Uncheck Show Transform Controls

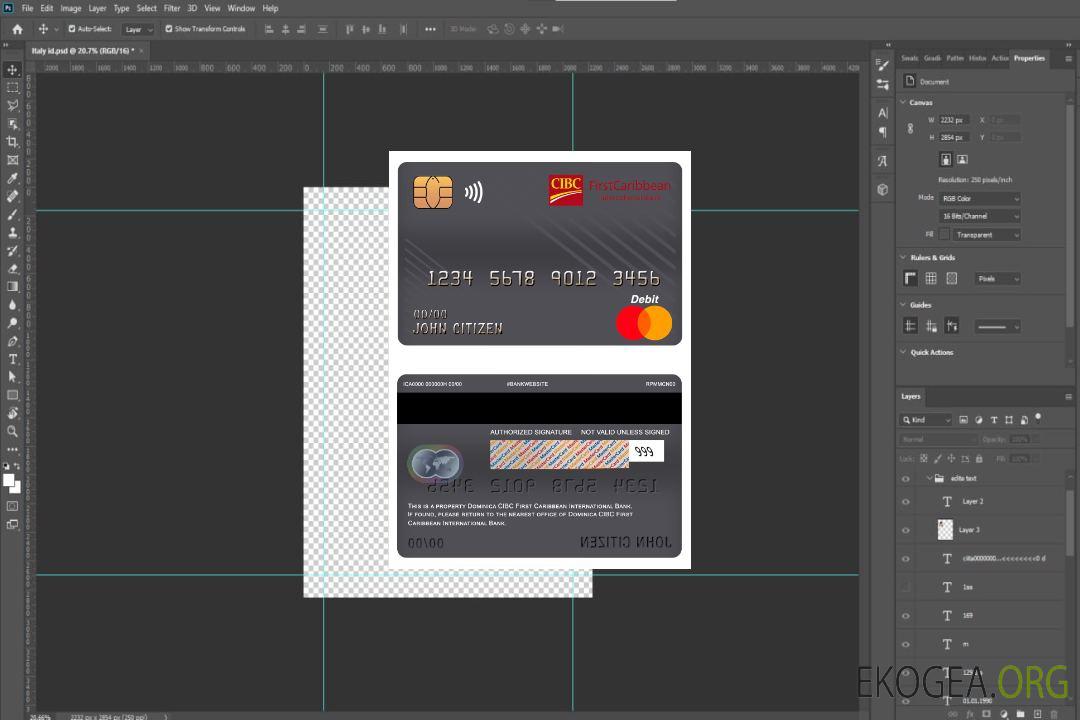pos(169,29)
